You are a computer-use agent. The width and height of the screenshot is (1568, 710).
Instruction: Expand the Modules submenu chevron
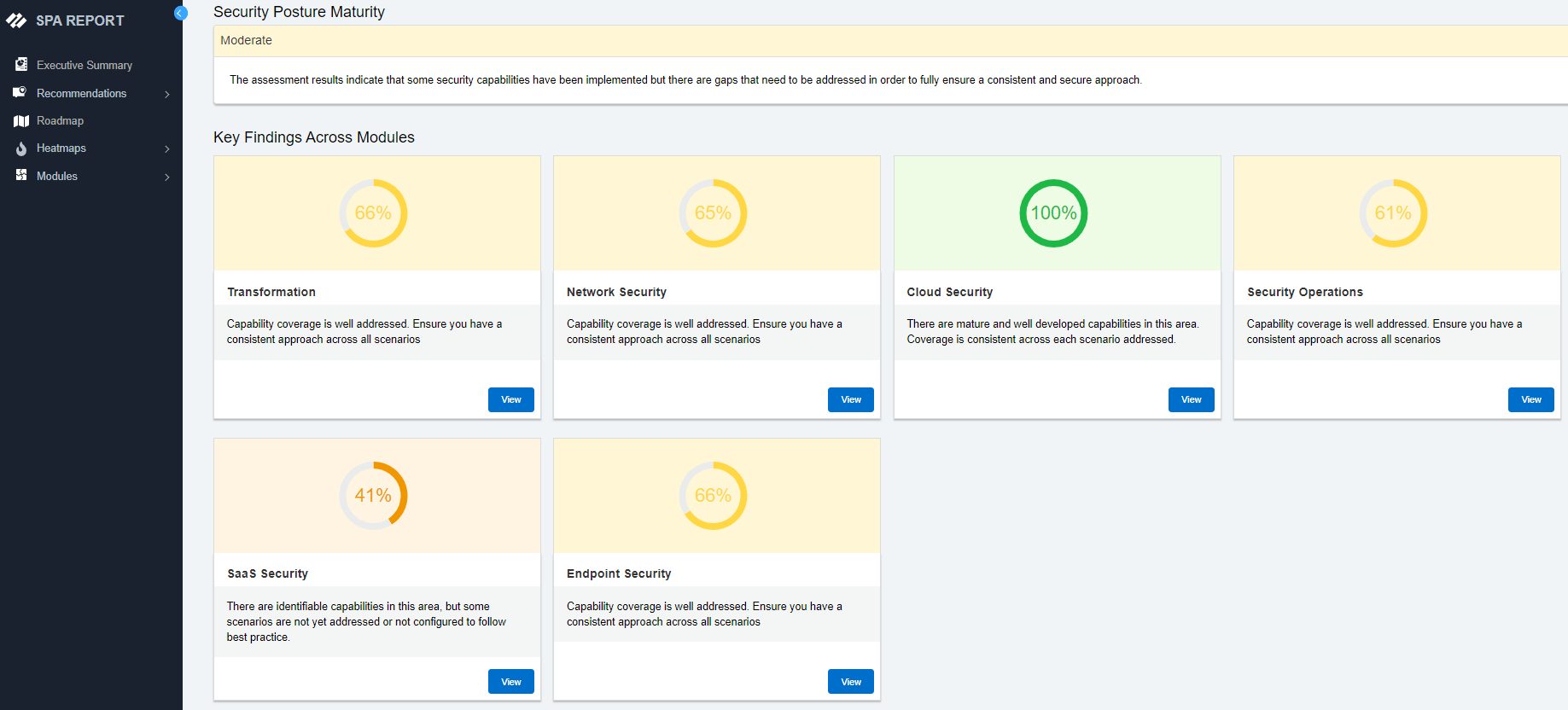167,177
